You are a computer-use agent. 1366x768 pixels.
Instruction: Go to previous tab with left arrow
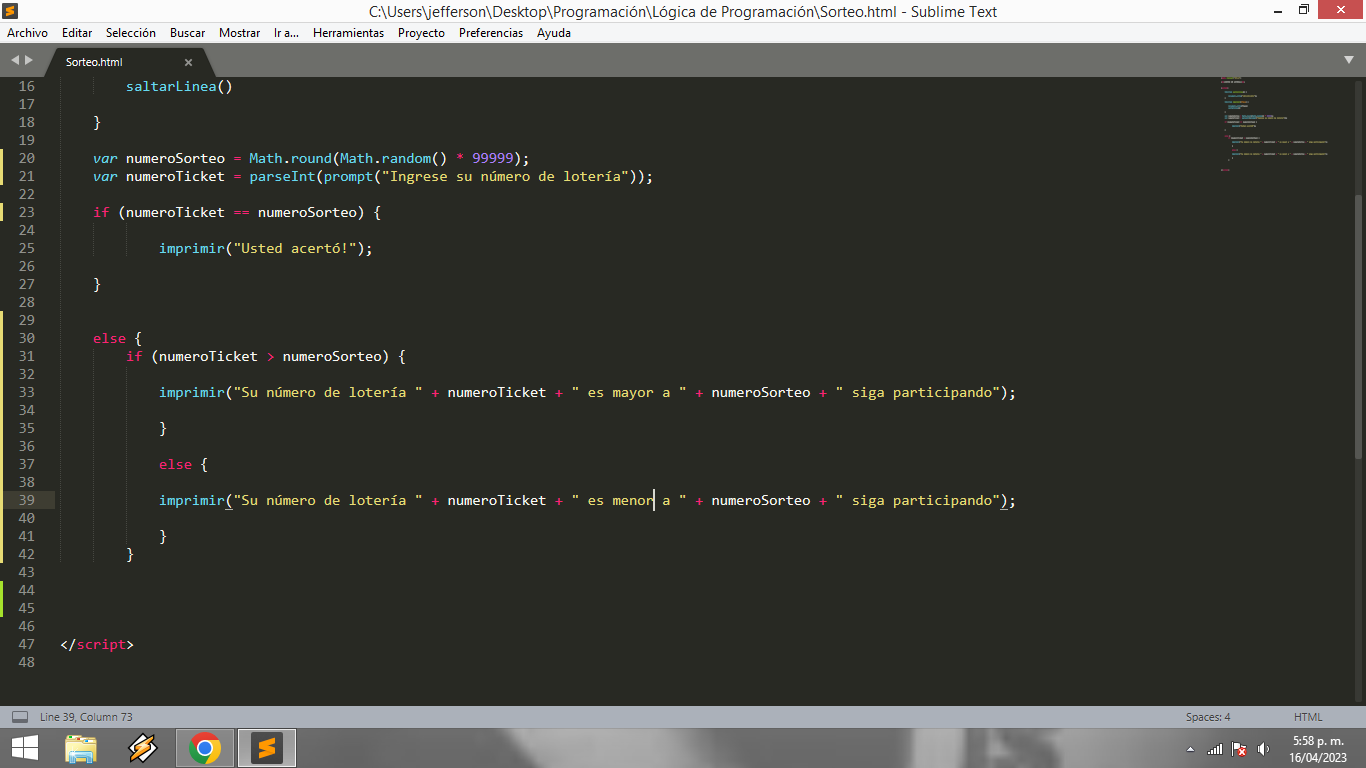[x=15, y=61]
